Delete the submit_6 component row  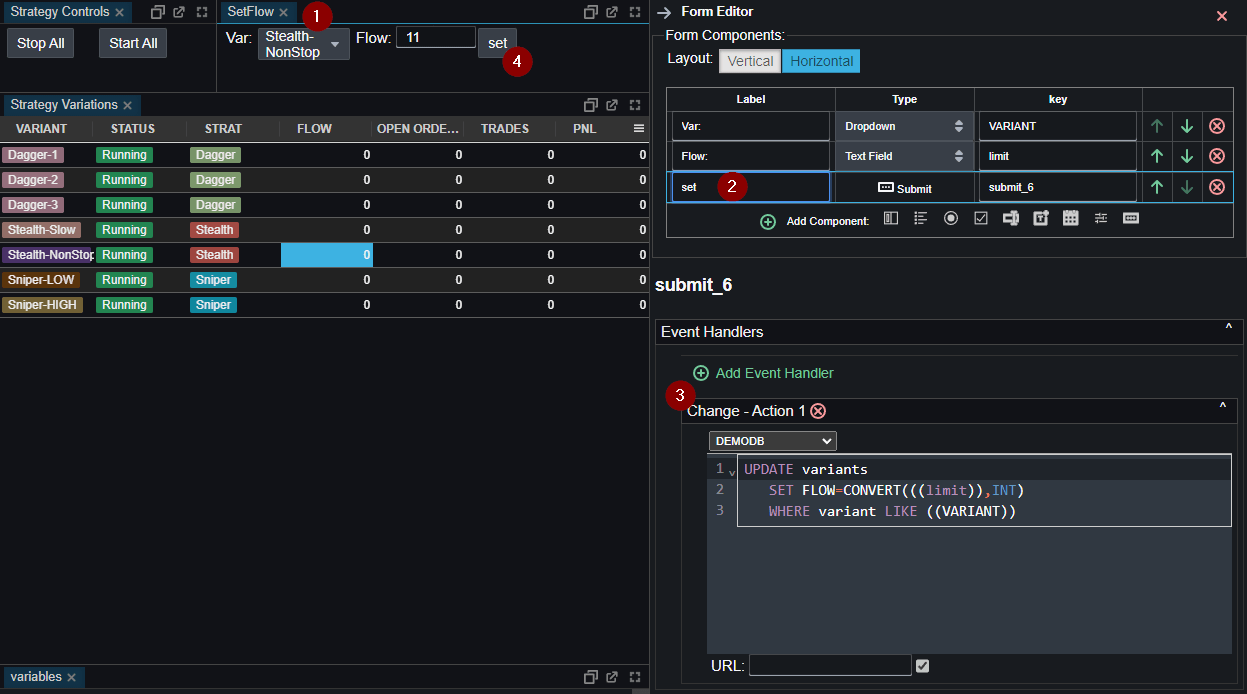coord(1217,187)
